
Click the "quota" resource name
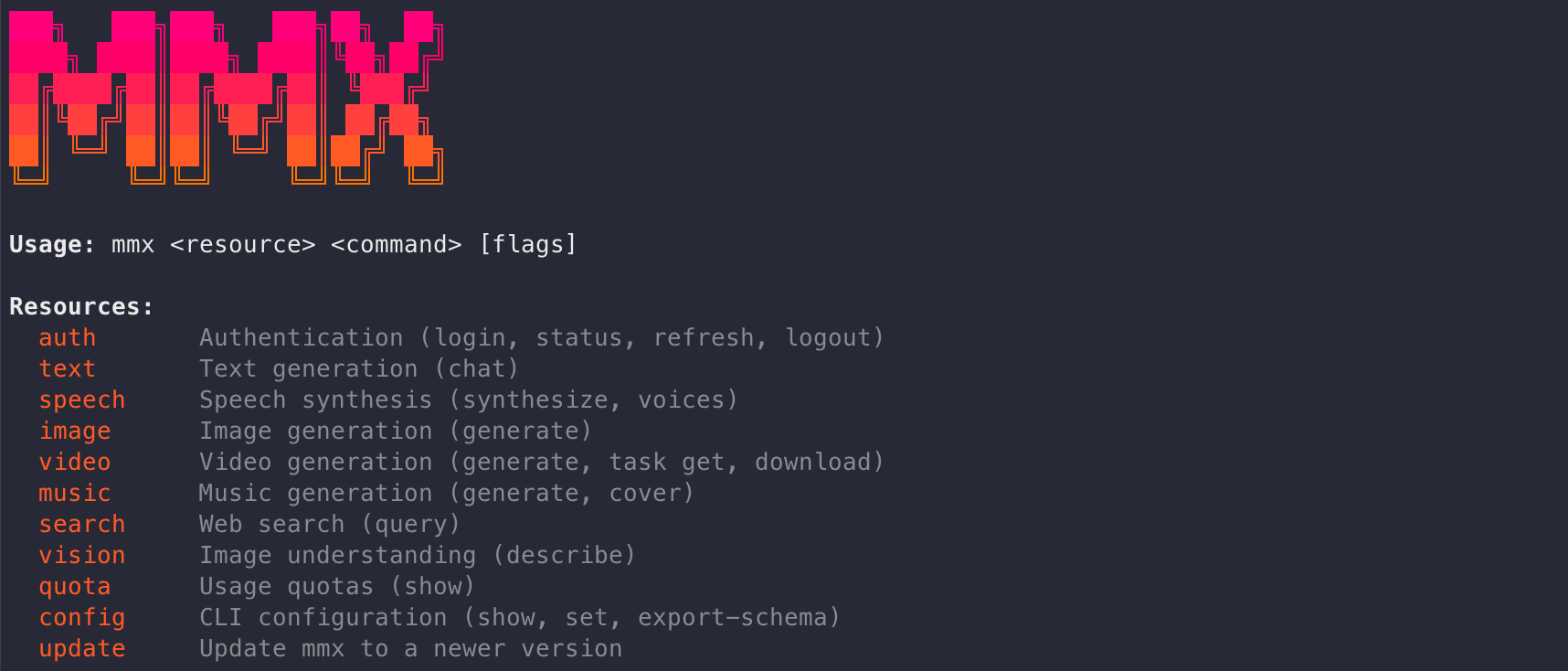click(74, 587)
